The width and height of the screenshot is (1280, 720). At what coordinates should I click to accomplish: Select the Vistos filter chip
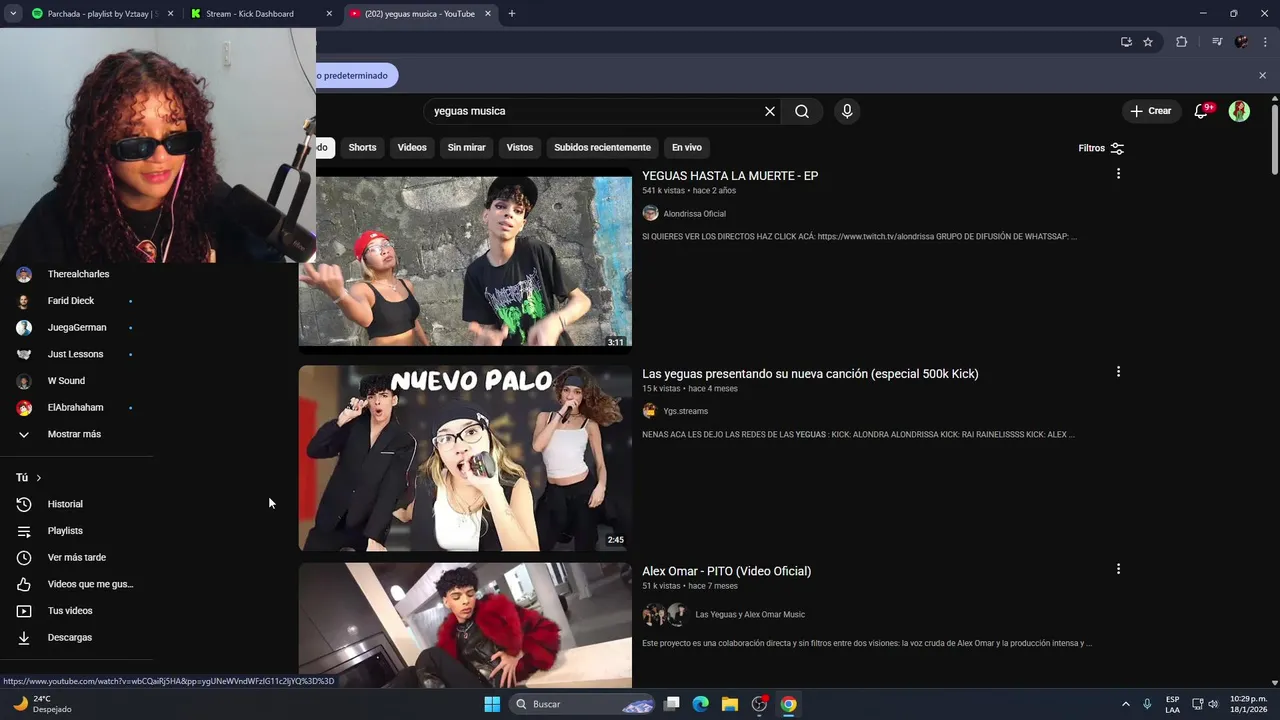tap(520, 147)
